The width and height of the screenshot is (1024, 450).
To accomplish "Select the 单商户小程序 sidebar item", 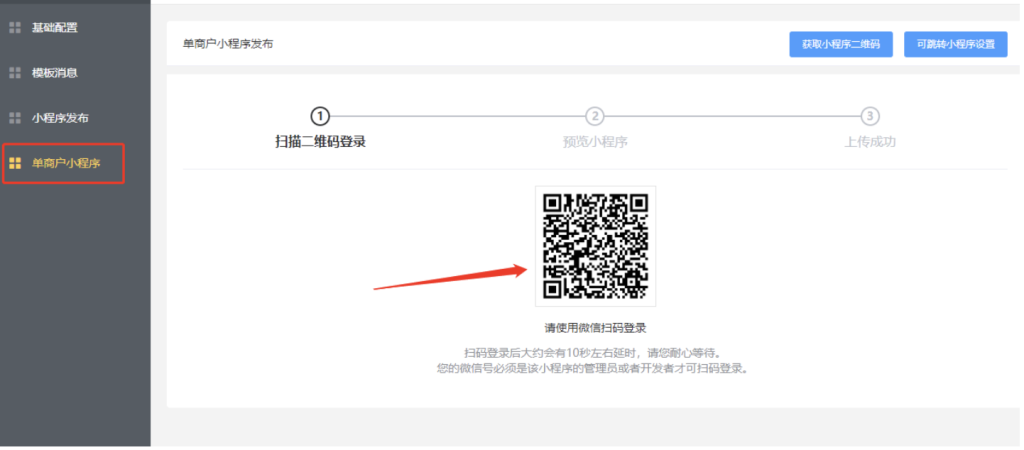I will tap(63, 163).
